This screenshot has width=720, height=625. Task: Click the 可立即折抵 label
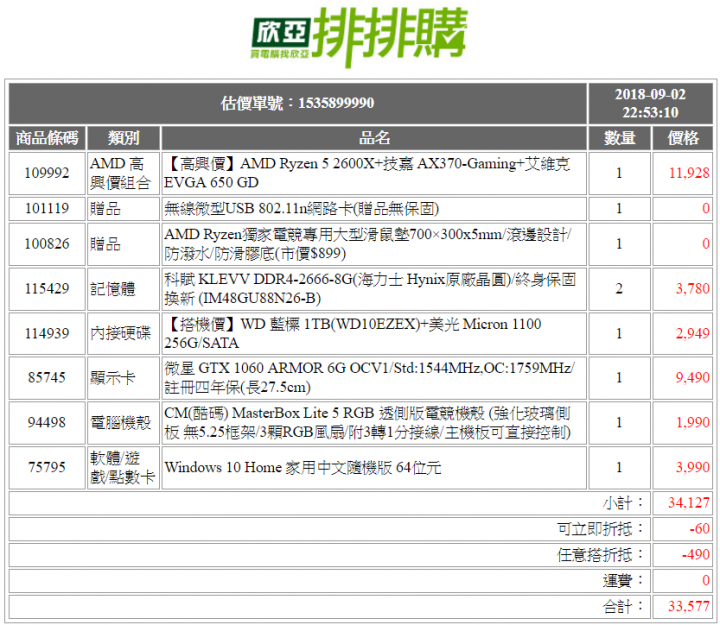pyautogui.click(x=601, y=529)
